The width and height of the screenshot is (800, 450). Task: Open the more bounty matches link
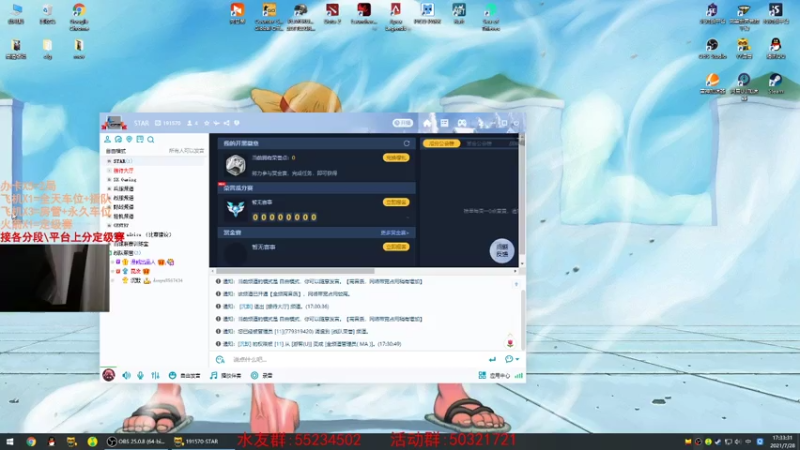(x=394, y=233)
